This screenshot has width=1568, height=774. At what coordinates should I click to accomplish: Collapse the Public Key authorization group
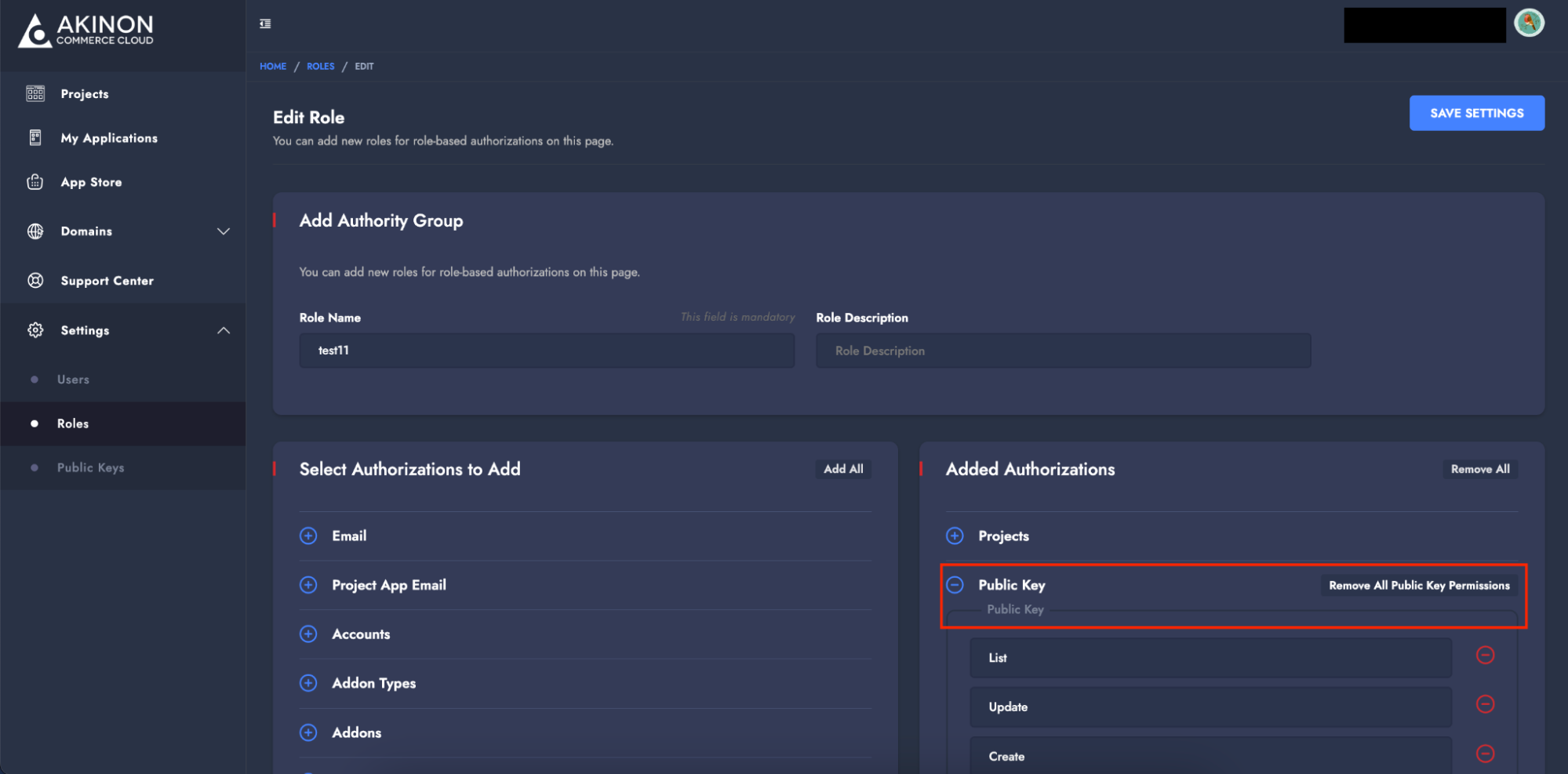click(x=955, y=585)
